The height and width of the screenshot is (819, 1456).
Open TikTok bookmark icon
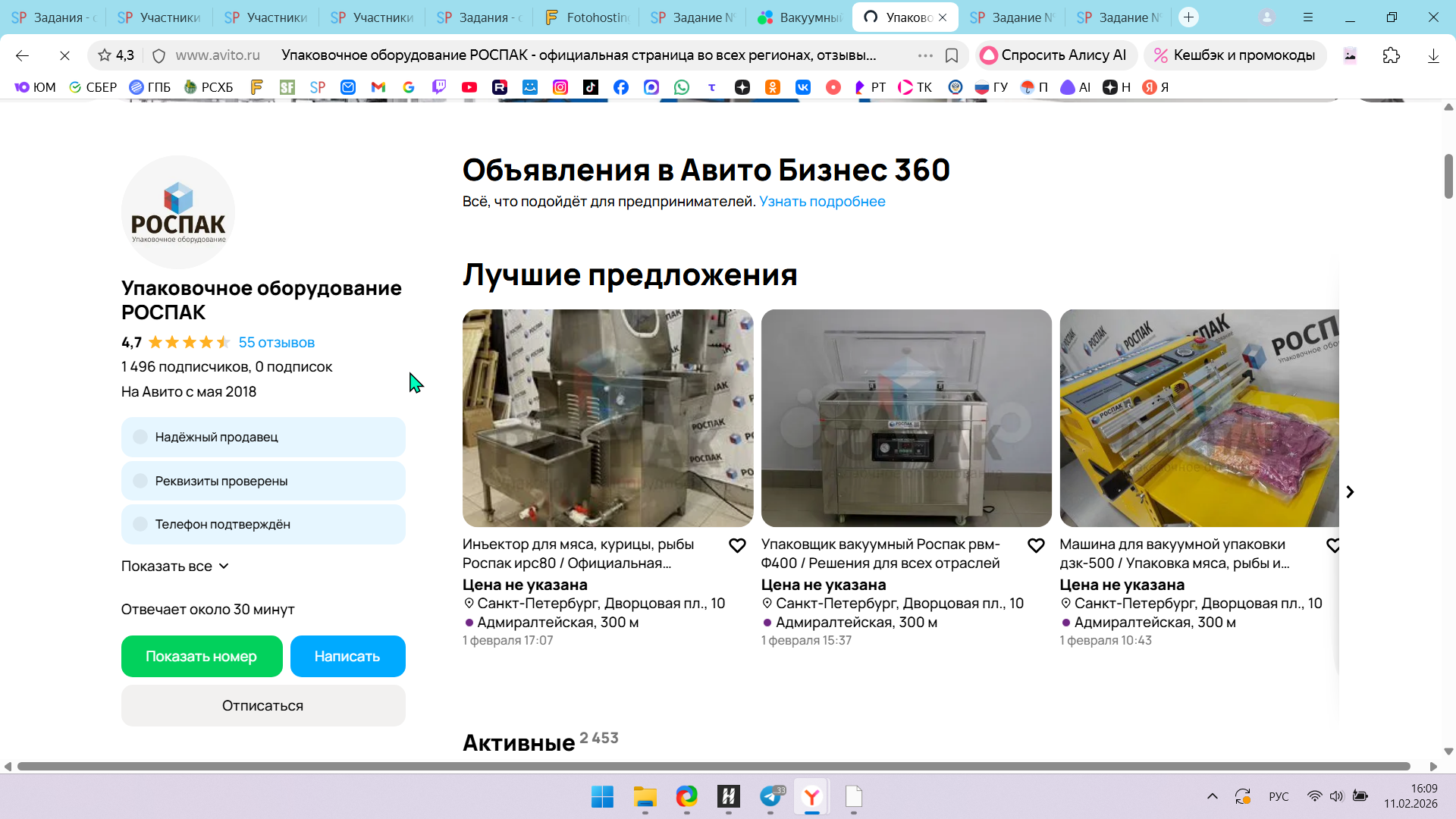tap(591, 87)
